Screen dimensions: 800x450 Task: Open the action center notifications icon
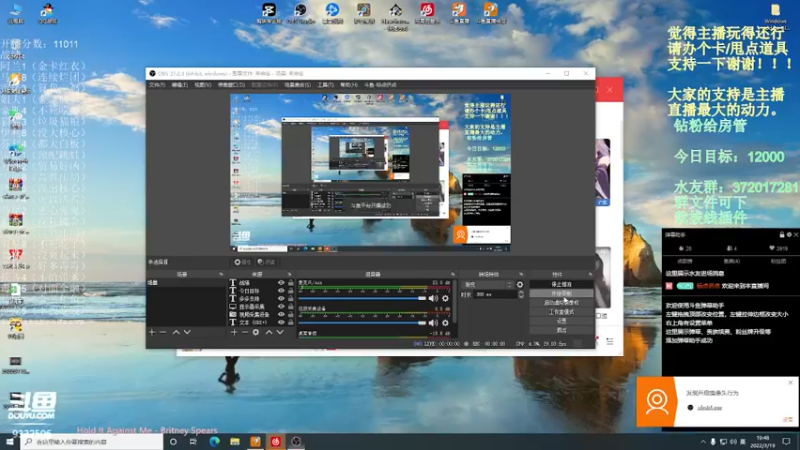click(x=786, y=441)
